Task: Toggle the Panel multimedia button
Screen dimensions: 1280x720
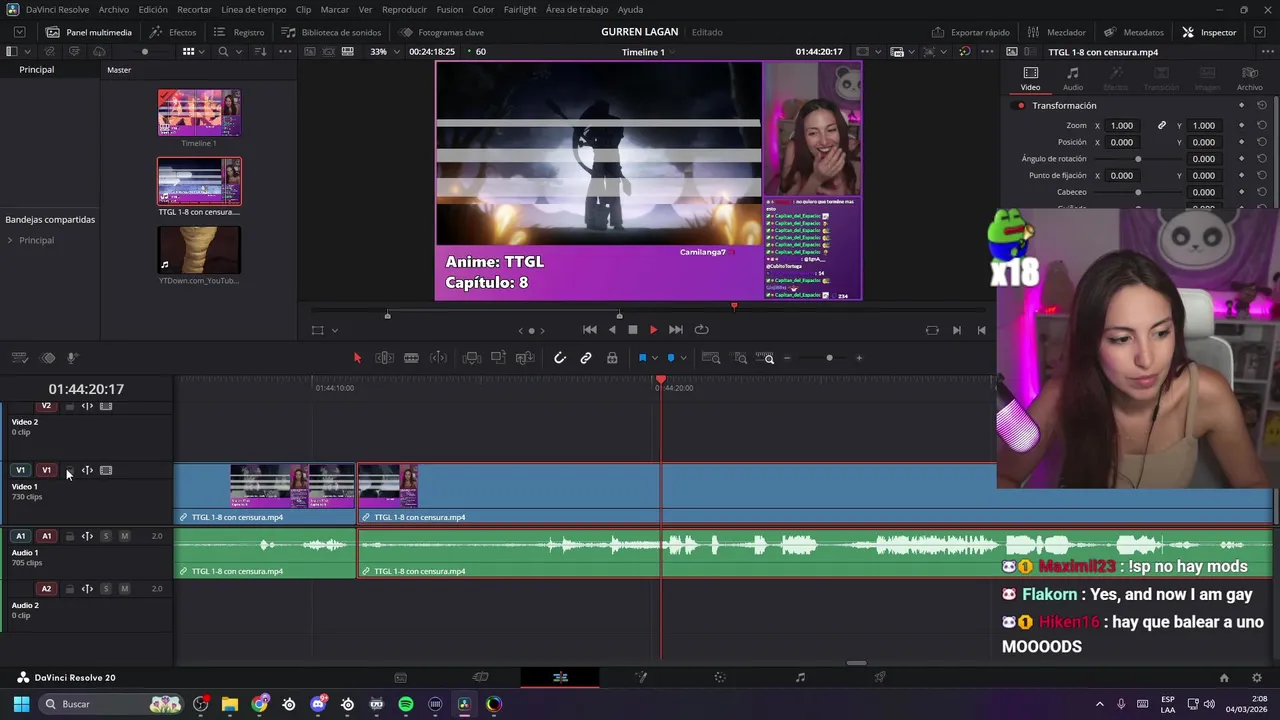Action: point(89,32)
